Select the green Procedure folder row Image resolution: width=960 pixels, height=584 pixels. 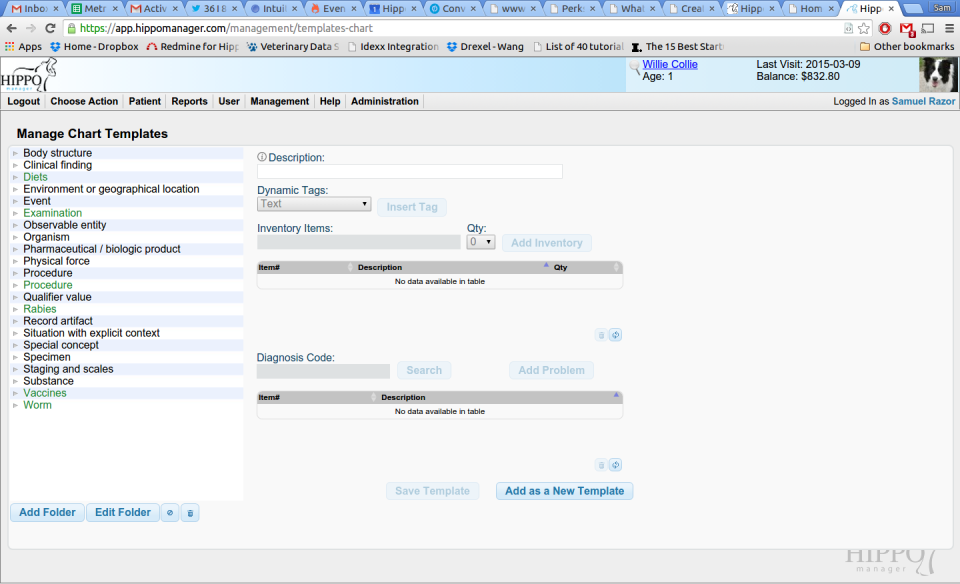click(x=127, y=285)
